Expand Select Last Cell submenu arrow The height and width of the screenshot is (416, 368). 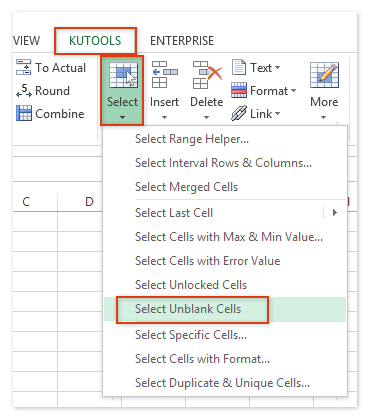click(335, 213)
